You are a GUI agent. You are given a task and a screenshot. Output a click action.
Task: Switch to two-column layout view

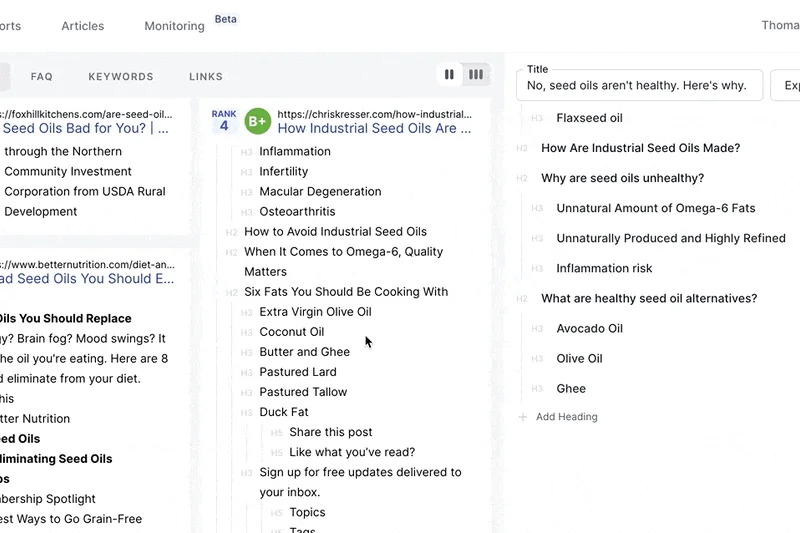point(449,74)
